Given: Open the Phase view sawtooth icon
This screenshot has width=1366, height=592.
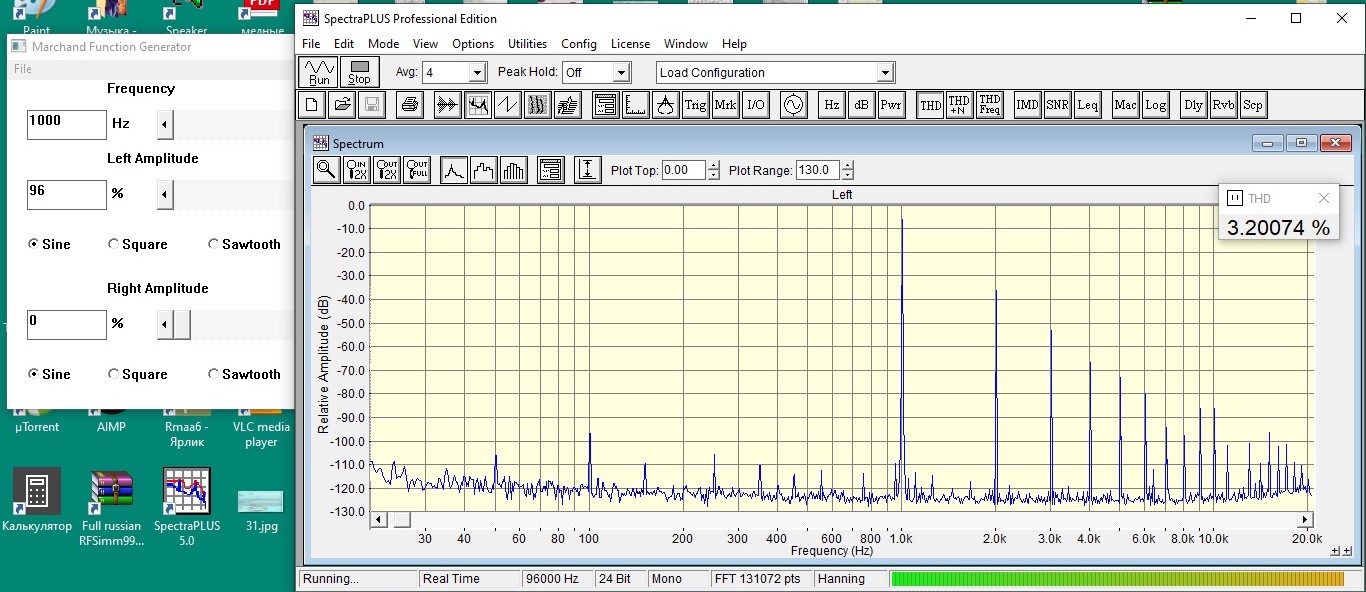Looking at the screenshot, I should 507,105.
